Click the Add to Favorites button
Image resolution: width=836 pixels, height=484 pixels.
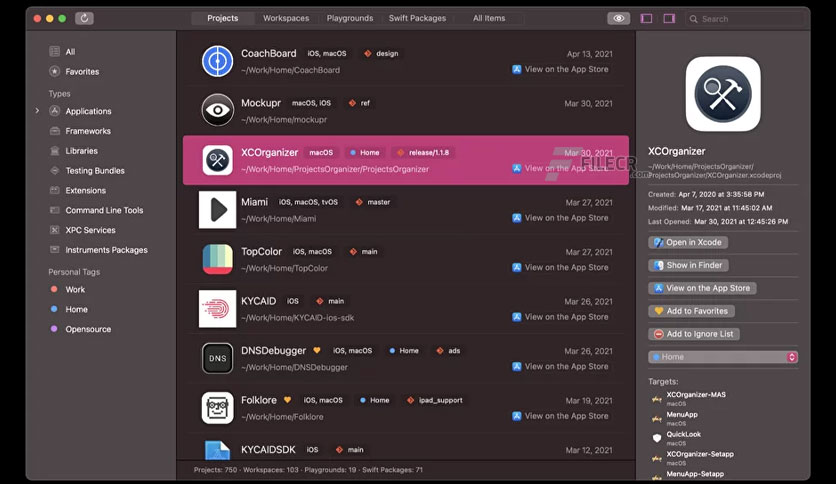pos(691,311)
